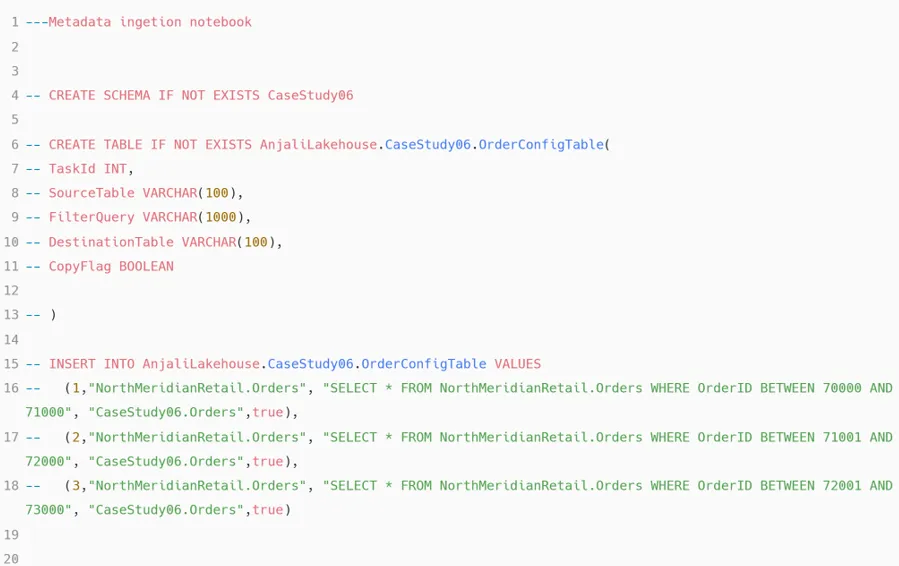Screen dimensions: 899x566
Task: Click 'TaskId INT,' on line 7
Action: click(91, 169)
